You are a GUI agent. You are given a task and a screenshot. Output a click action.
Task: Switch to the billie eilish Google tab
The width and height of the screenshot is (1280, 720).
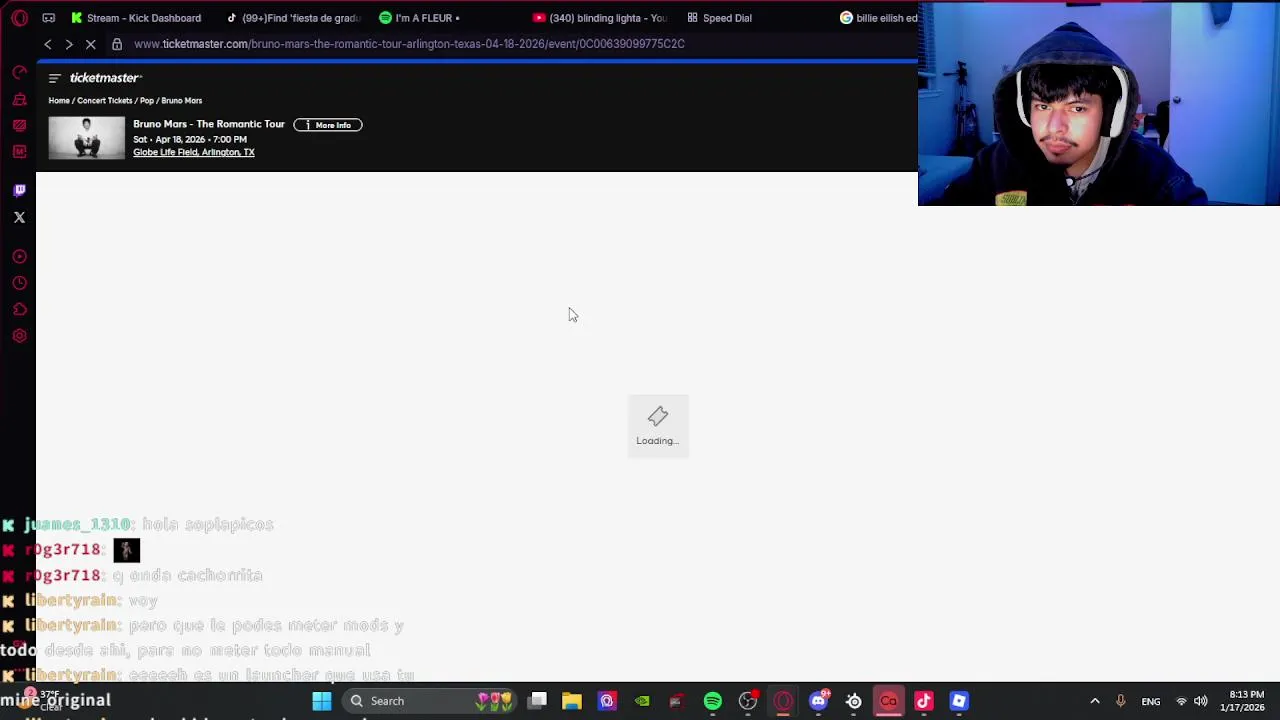click(879, 18)
